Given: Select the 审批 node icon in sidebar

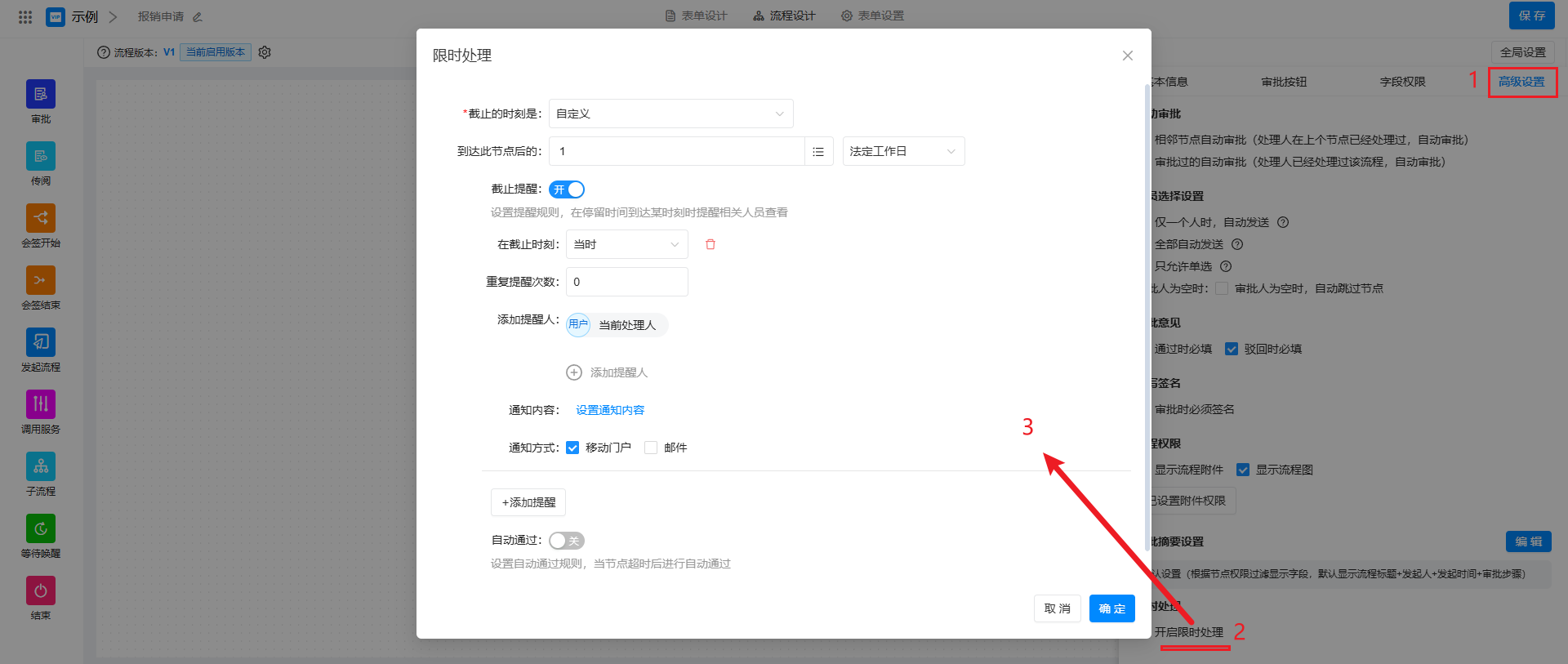Looking at the screenshot, I should (40, 95).
